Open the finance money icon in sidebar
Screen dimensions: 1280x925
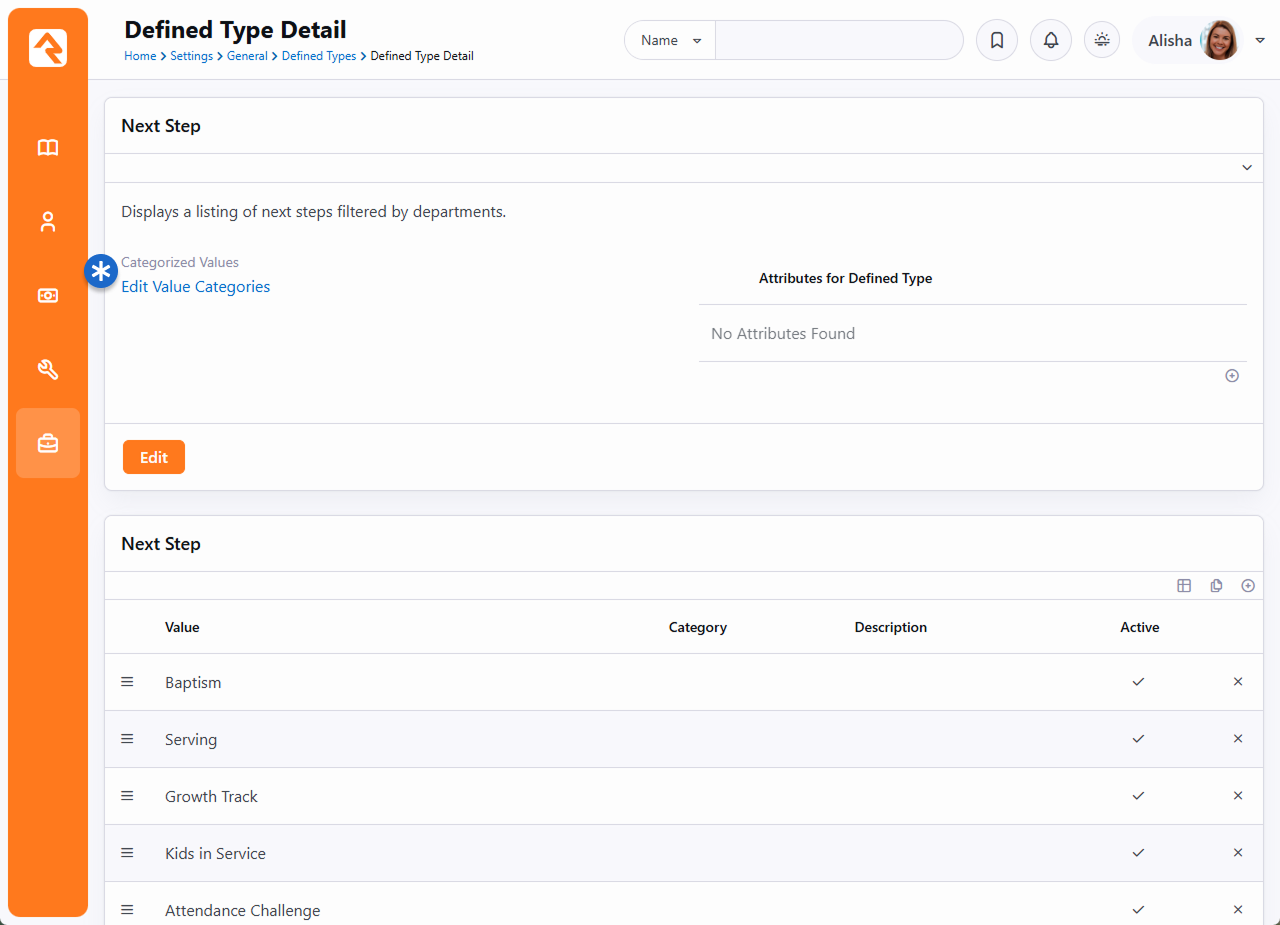click(x=48, y=296)
